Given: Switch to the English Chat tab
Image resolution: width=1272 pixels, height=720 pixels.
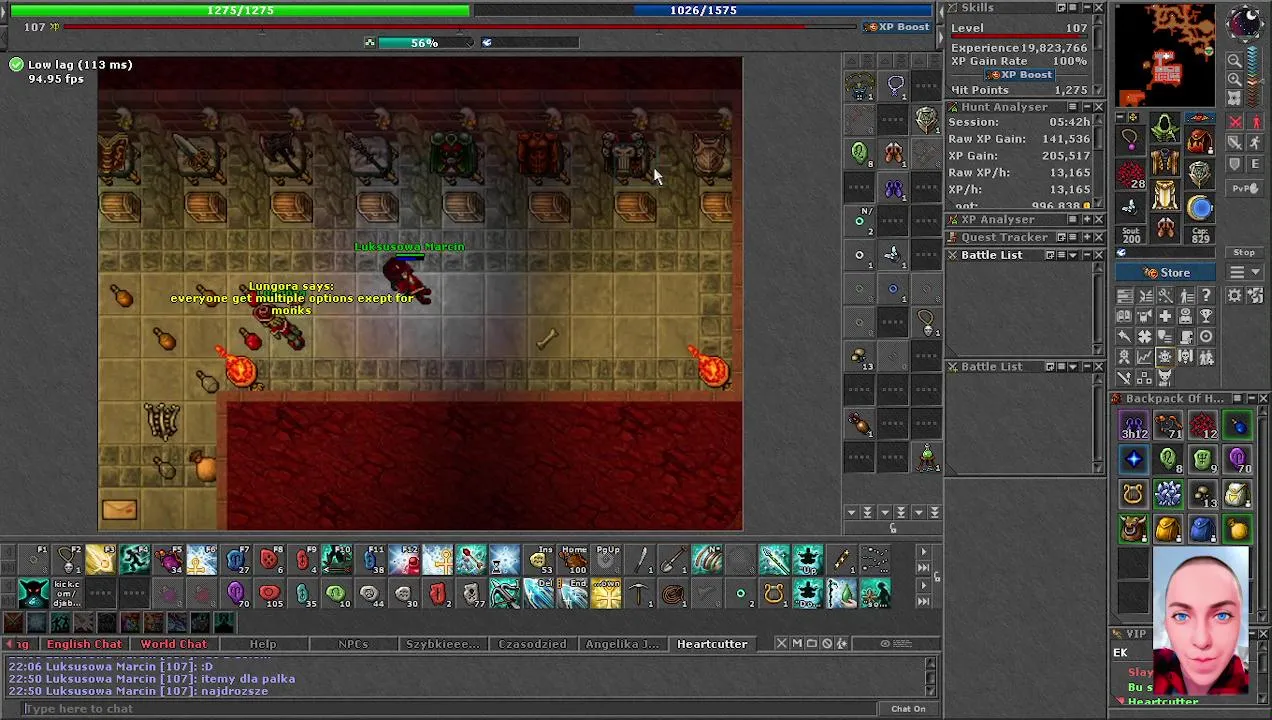Looking at the screenshot, I should coord(84,644).
